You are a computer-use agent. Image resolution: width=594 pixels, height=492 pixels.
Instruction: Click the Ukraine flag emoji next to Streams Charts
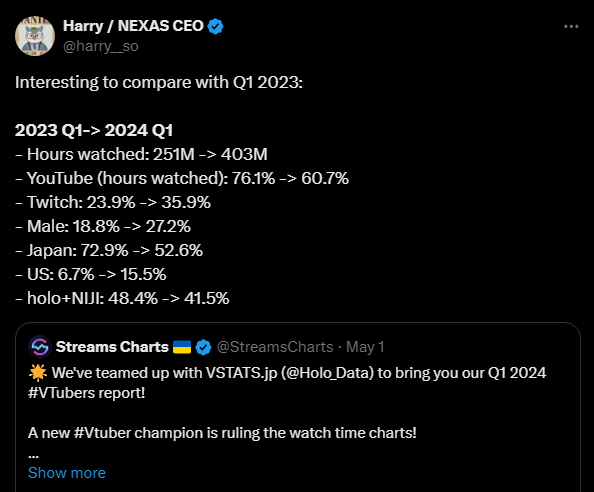pyautogui.click(x=182, y=347)
